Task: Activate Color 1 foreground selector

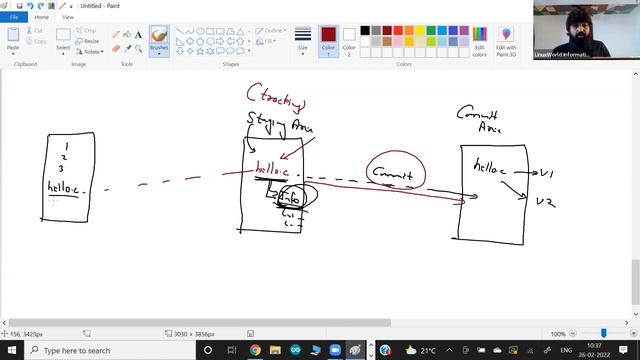Action: click(328, 41)
